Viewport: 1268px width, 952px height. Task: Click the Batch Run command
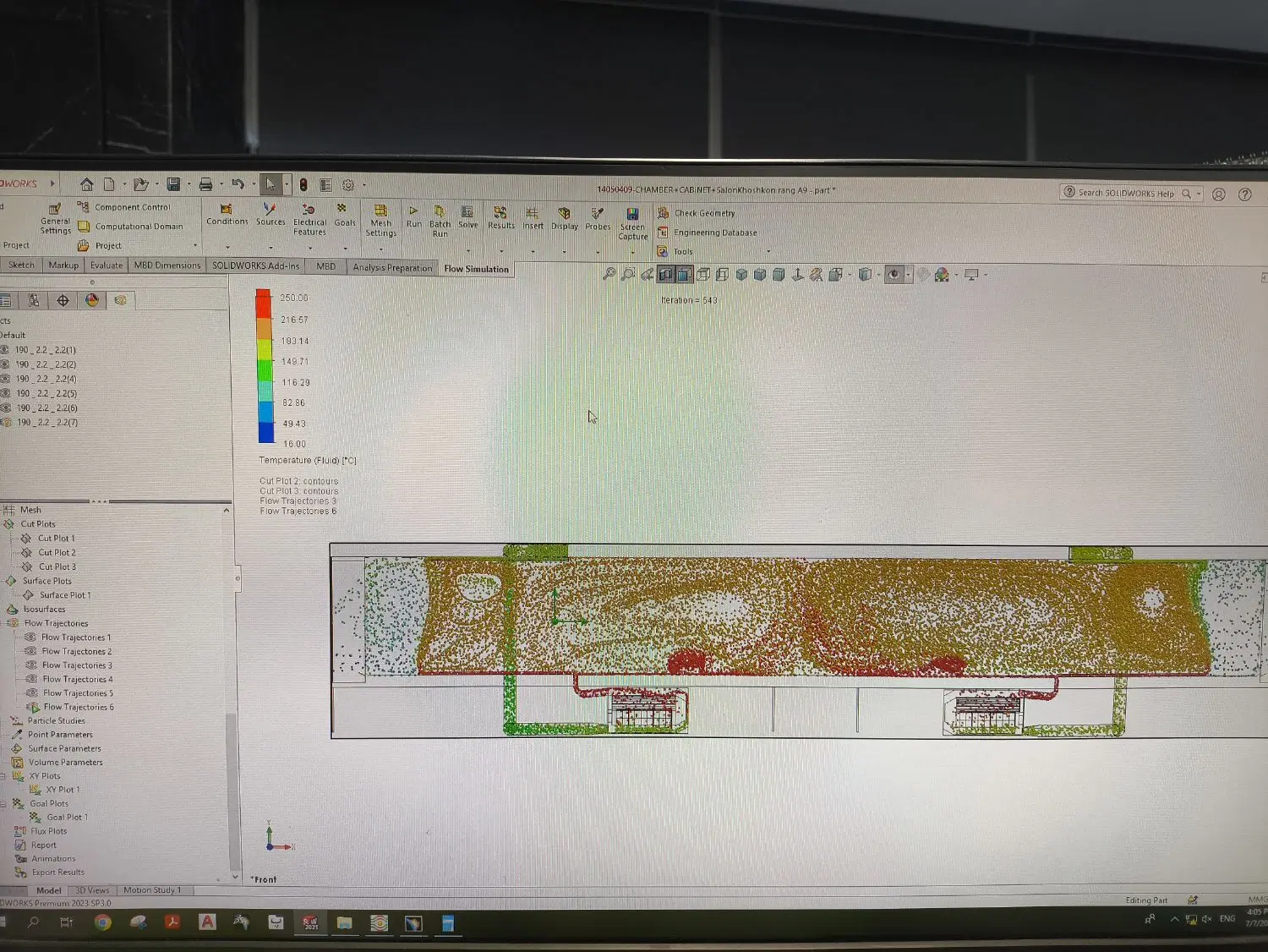point(440,222)
